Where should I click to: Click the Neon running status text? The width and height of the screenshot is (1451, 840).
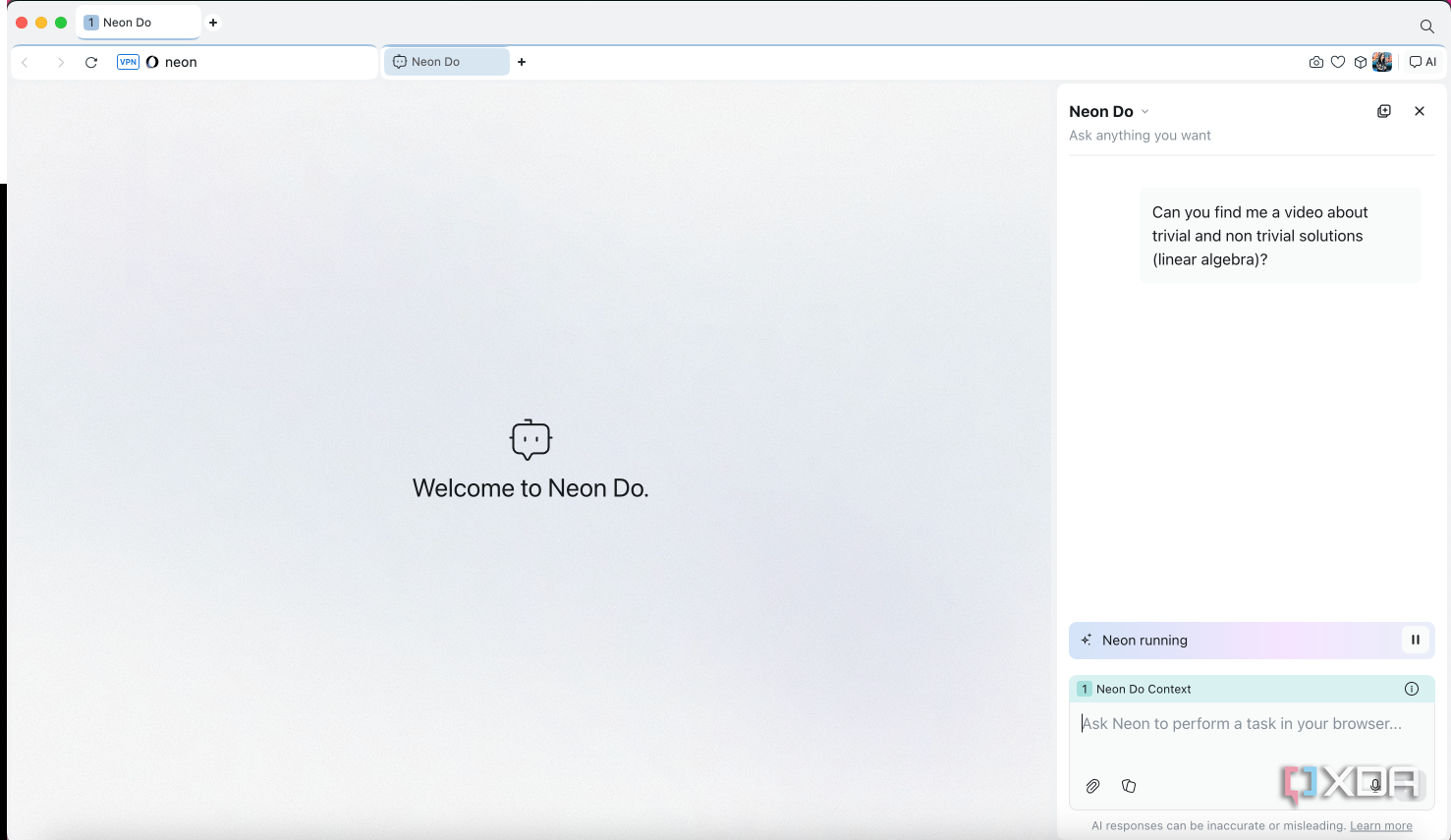pyautogui.click(x=1144, y=641)
